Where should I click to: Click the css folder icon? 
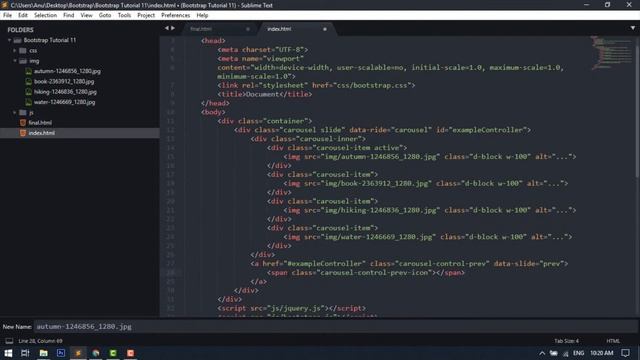click(x=23, y=51)
